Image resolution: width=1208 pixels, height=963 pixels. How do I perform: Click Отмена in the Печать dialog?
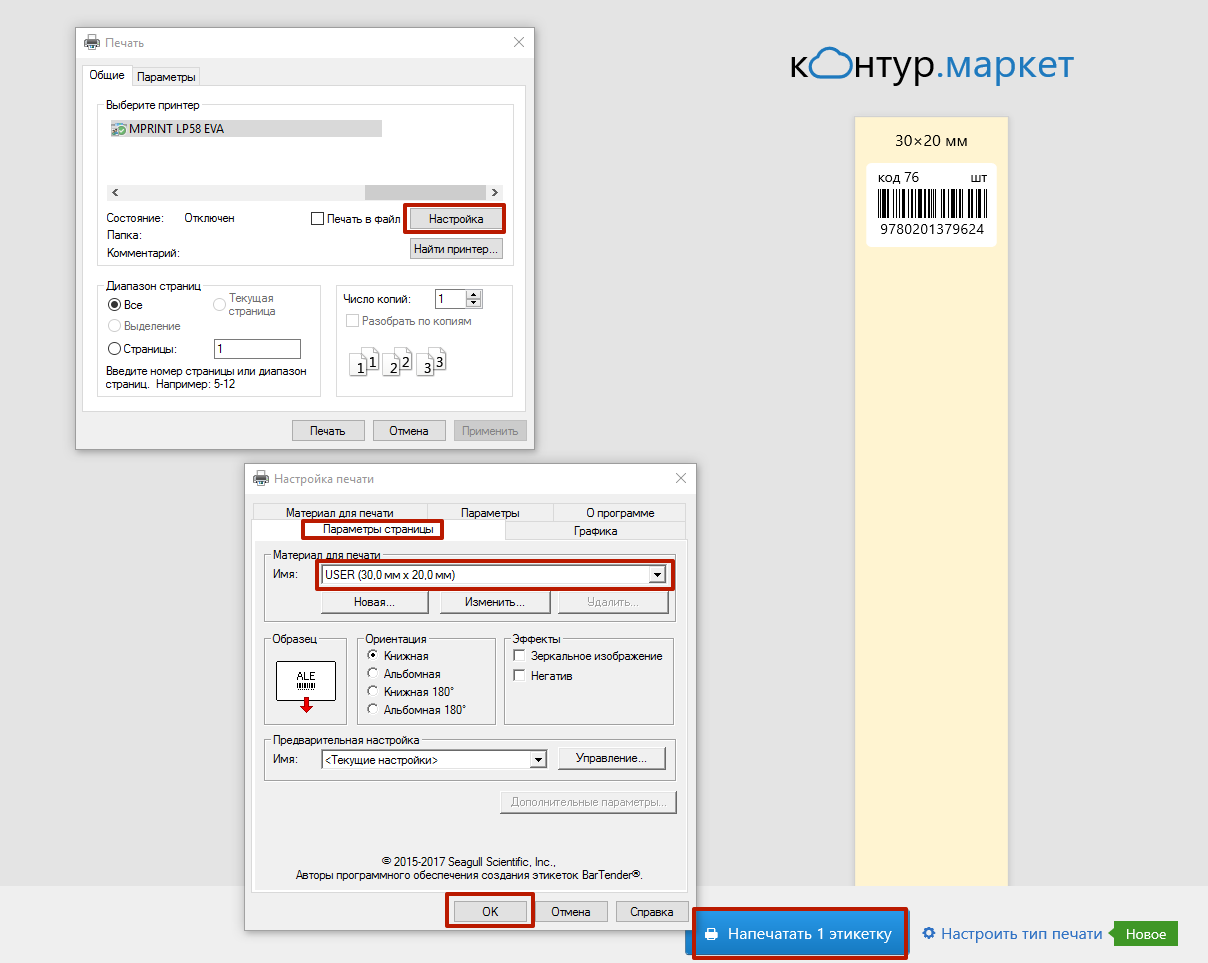coord(409,431)
